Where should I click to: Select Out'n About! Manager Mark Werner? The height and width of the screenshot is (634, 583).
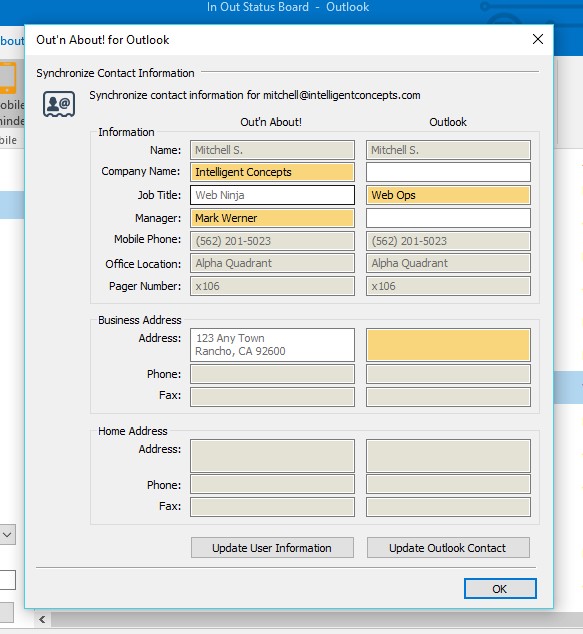point(272,218)
